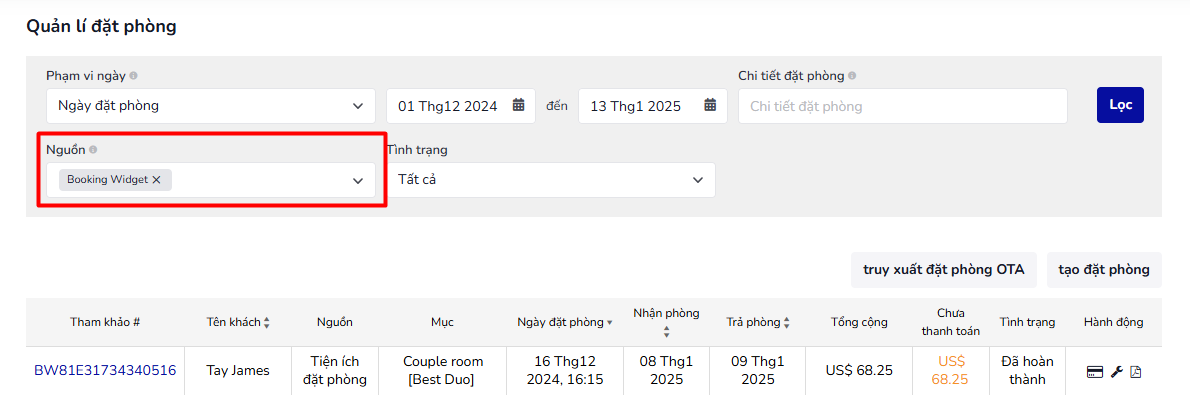
Task: Click truy xuất đặt phòng OTA button
Action: [943, 270]
